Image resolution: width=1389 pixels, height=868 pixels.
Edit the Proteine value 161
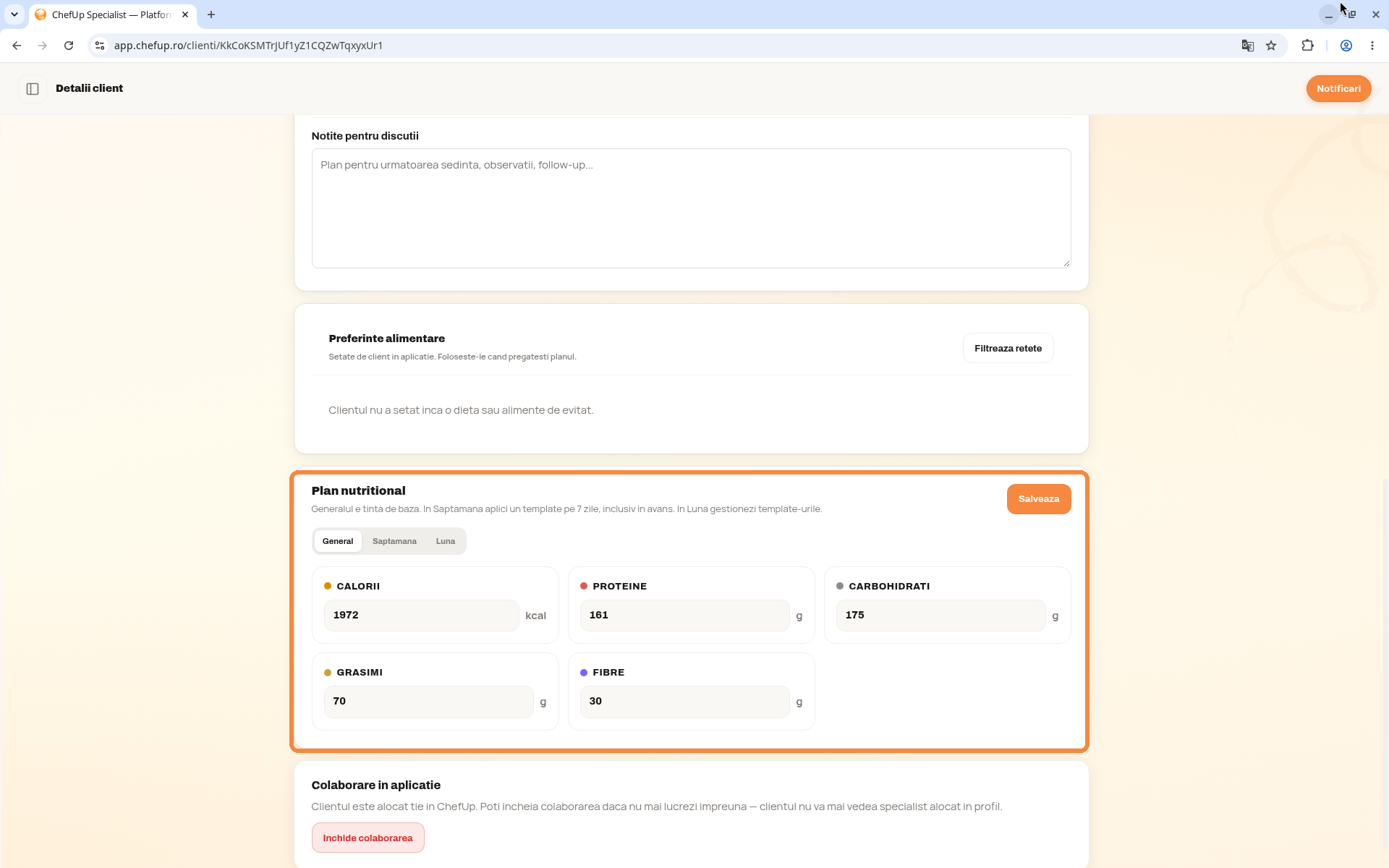tap(684, 616)
